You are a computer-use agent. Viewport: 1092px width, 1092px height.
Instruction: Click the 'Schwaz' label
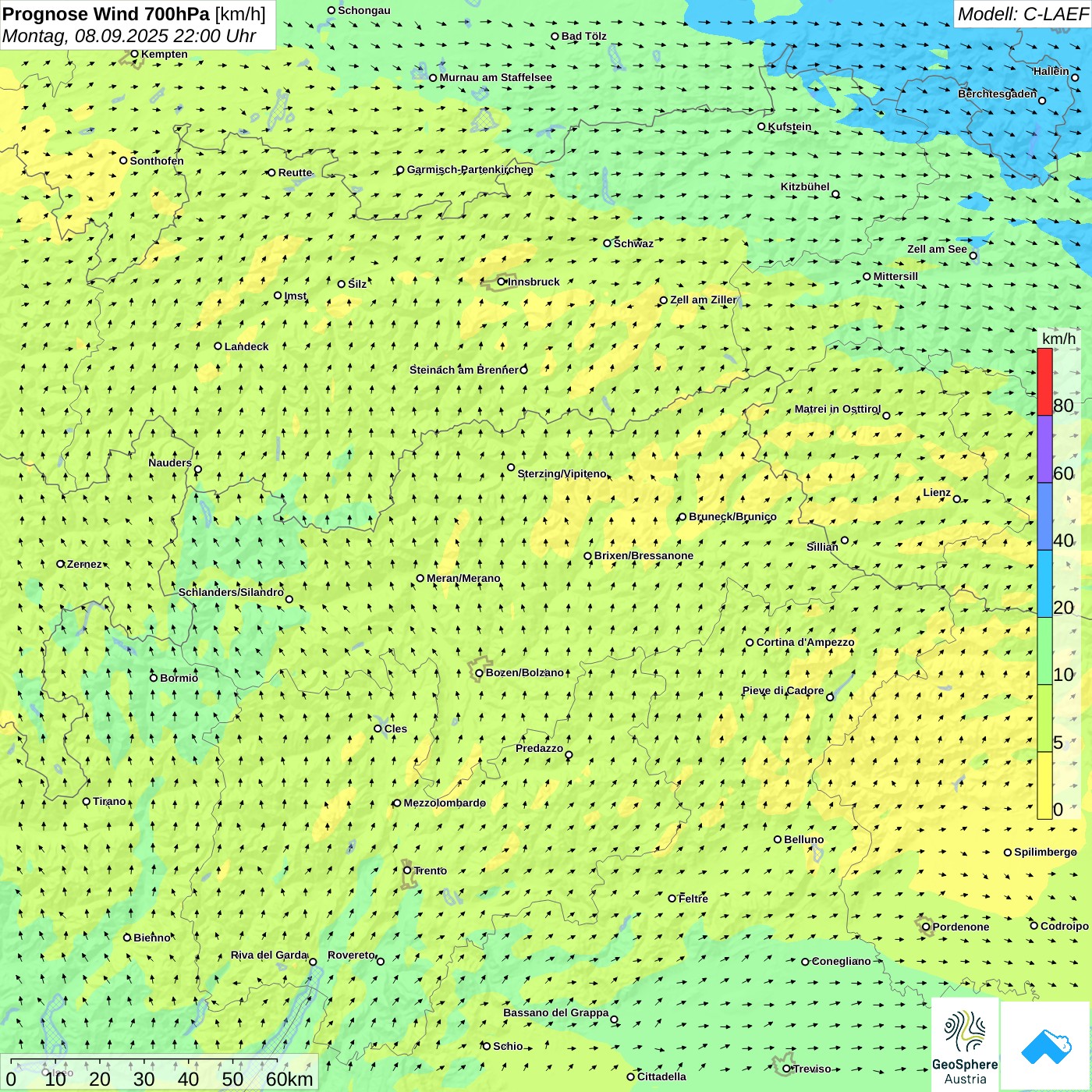pos(633,243)
